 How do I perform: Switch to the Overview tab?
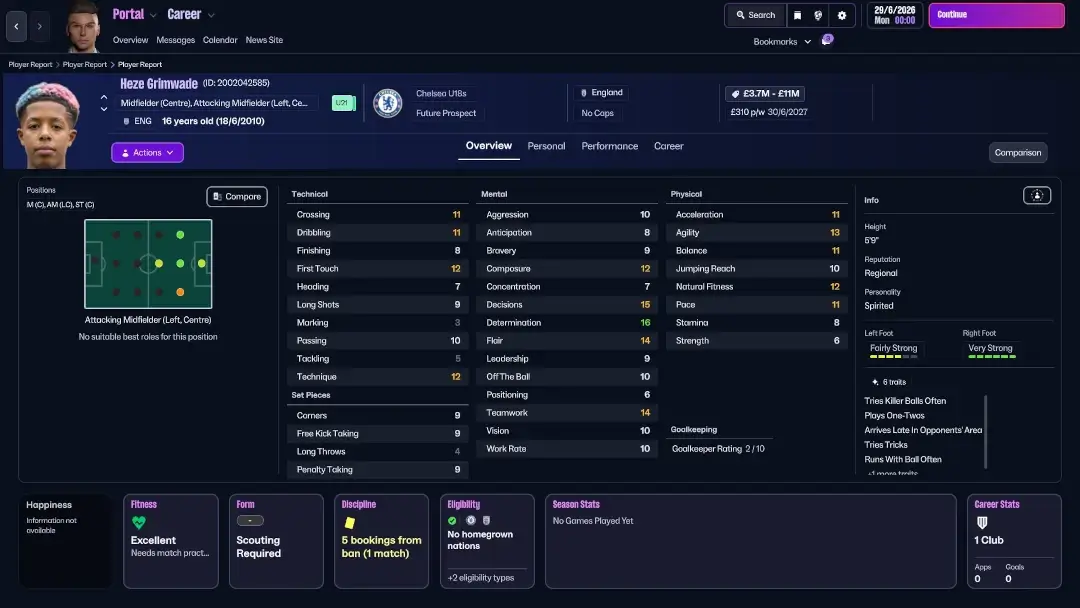[x=488, y=146]
